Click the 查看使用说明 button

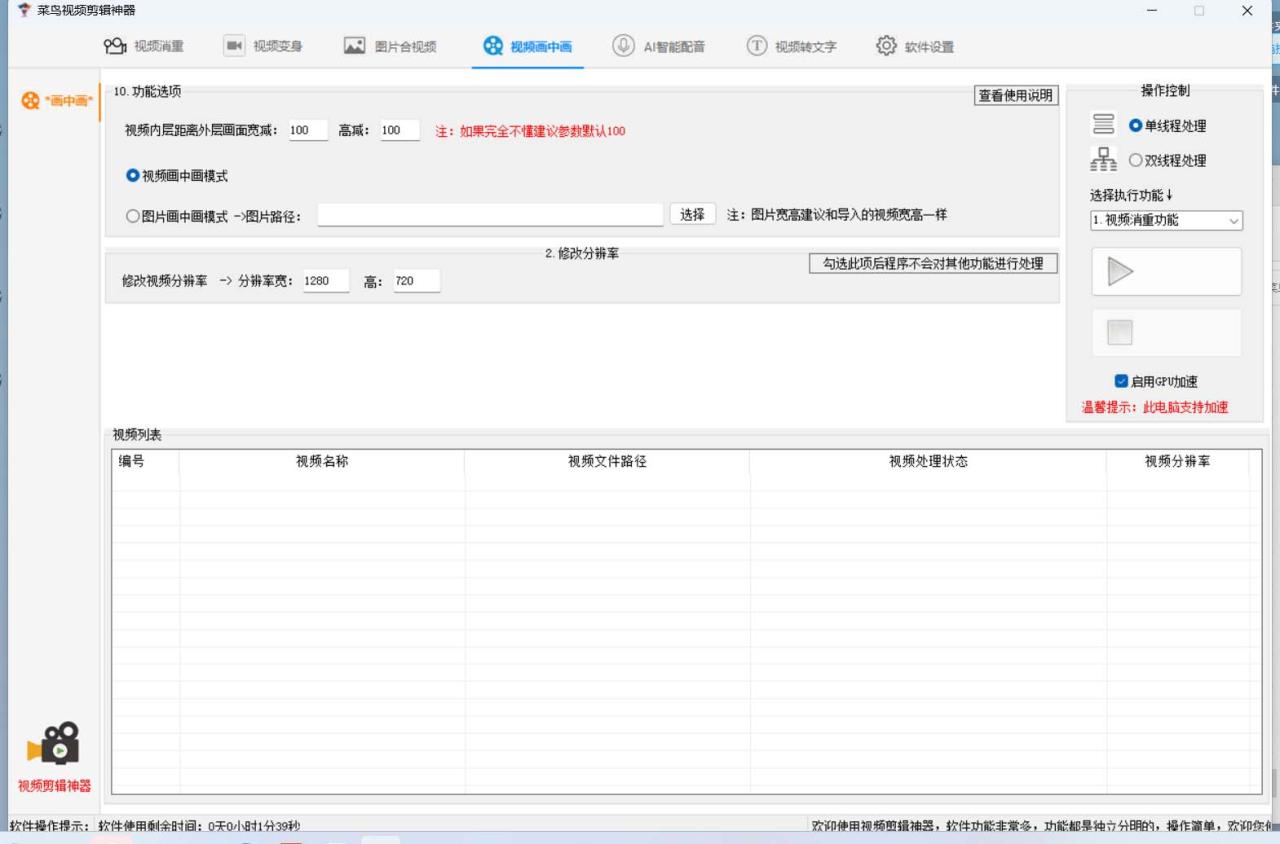click(x=1015, y=95)
